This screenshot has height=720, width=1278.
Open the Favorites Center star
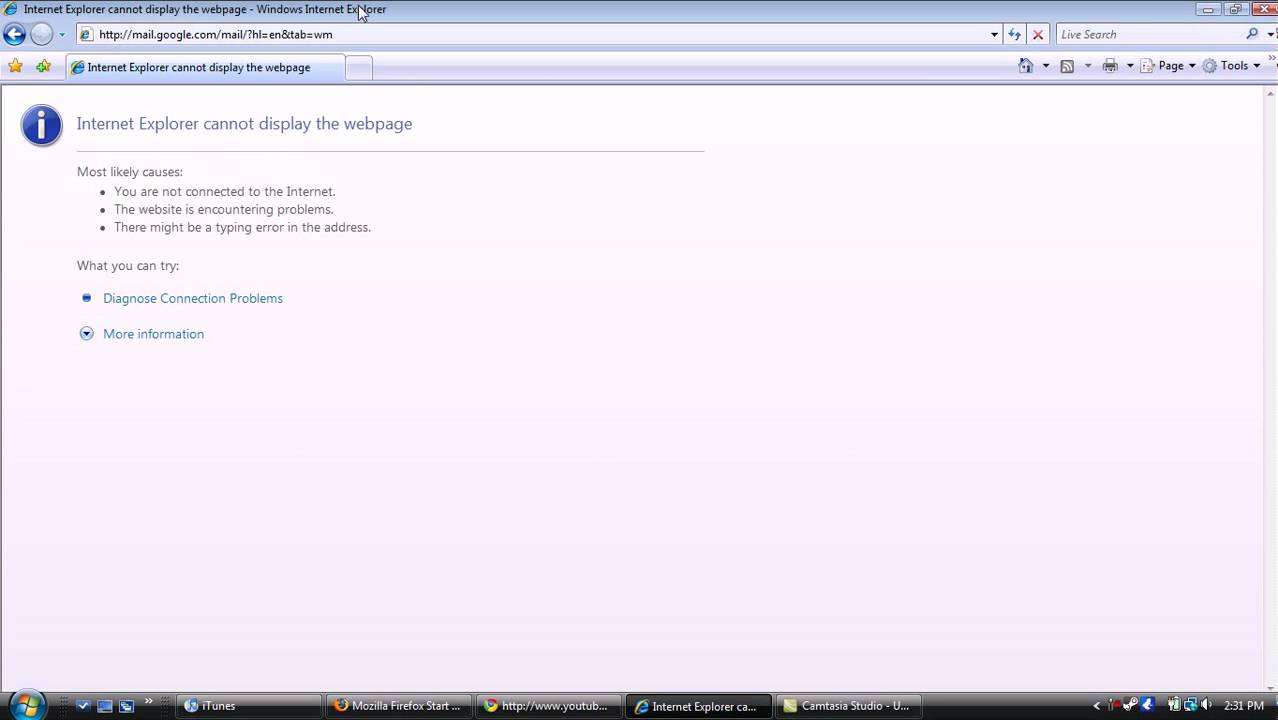pyautogui.click(x=15, y=67)
